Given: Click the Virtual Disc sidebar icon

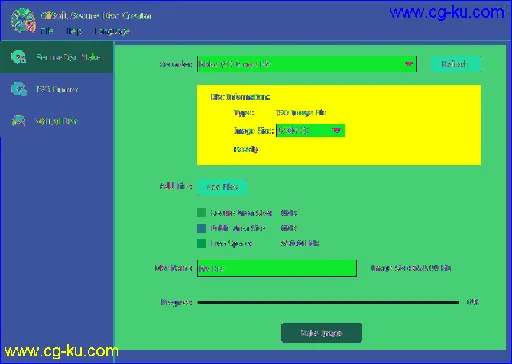Looking at the screenshot, I should (x=18, y=120).
